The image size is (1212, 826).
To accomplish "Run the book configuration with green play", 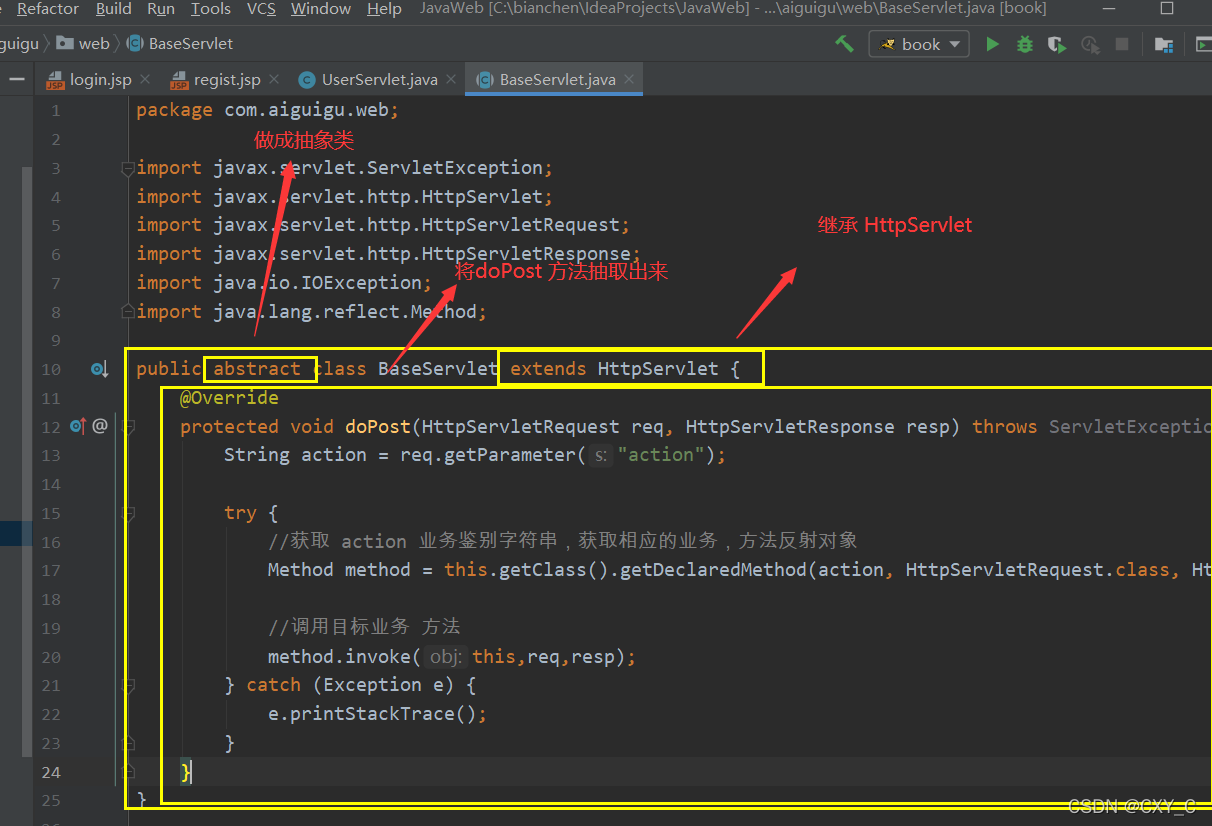I will (x=992, y=44).
